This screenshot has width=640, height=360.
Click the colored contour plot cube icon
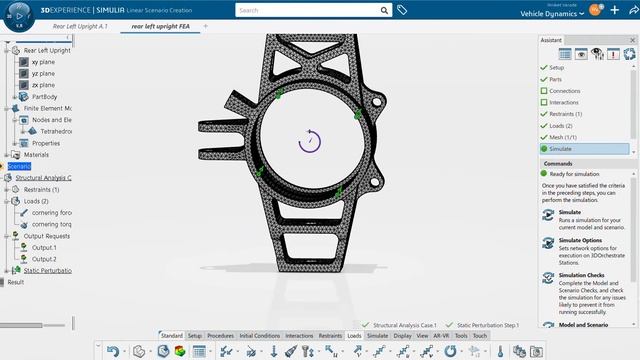tap(180, 351)
